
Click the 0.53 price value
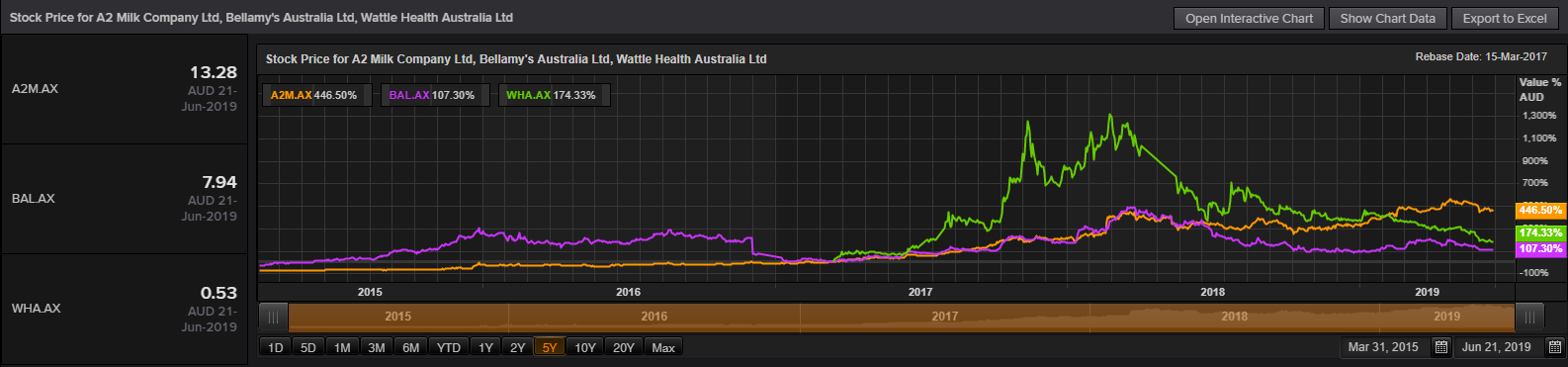click(x=218, y=293)
